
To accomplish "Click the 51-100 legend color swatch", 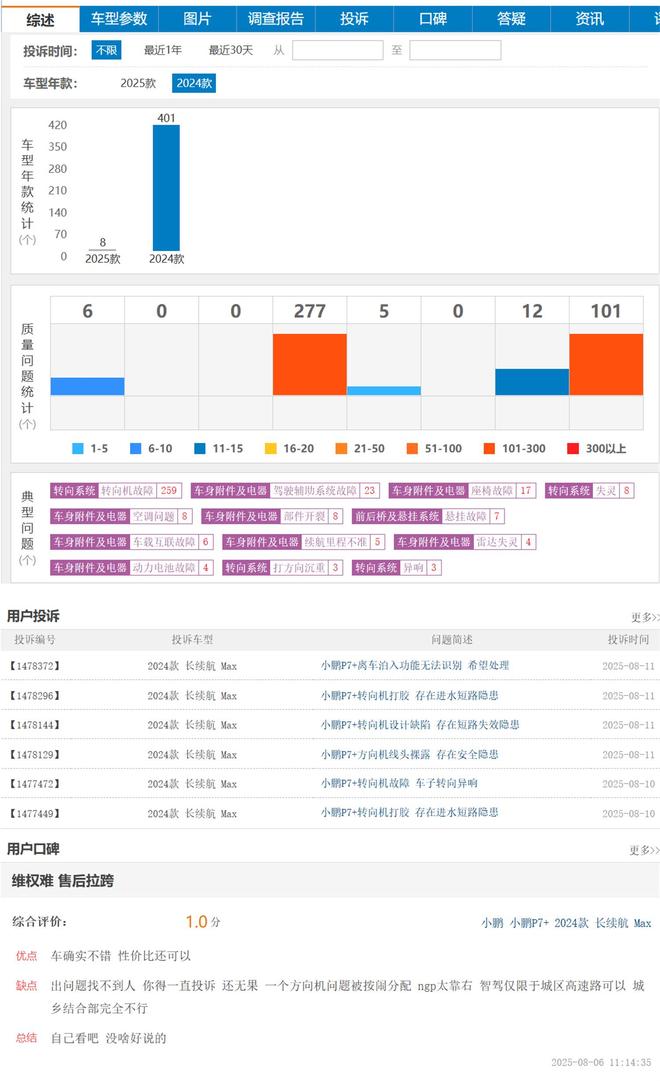I will point(412,449).
